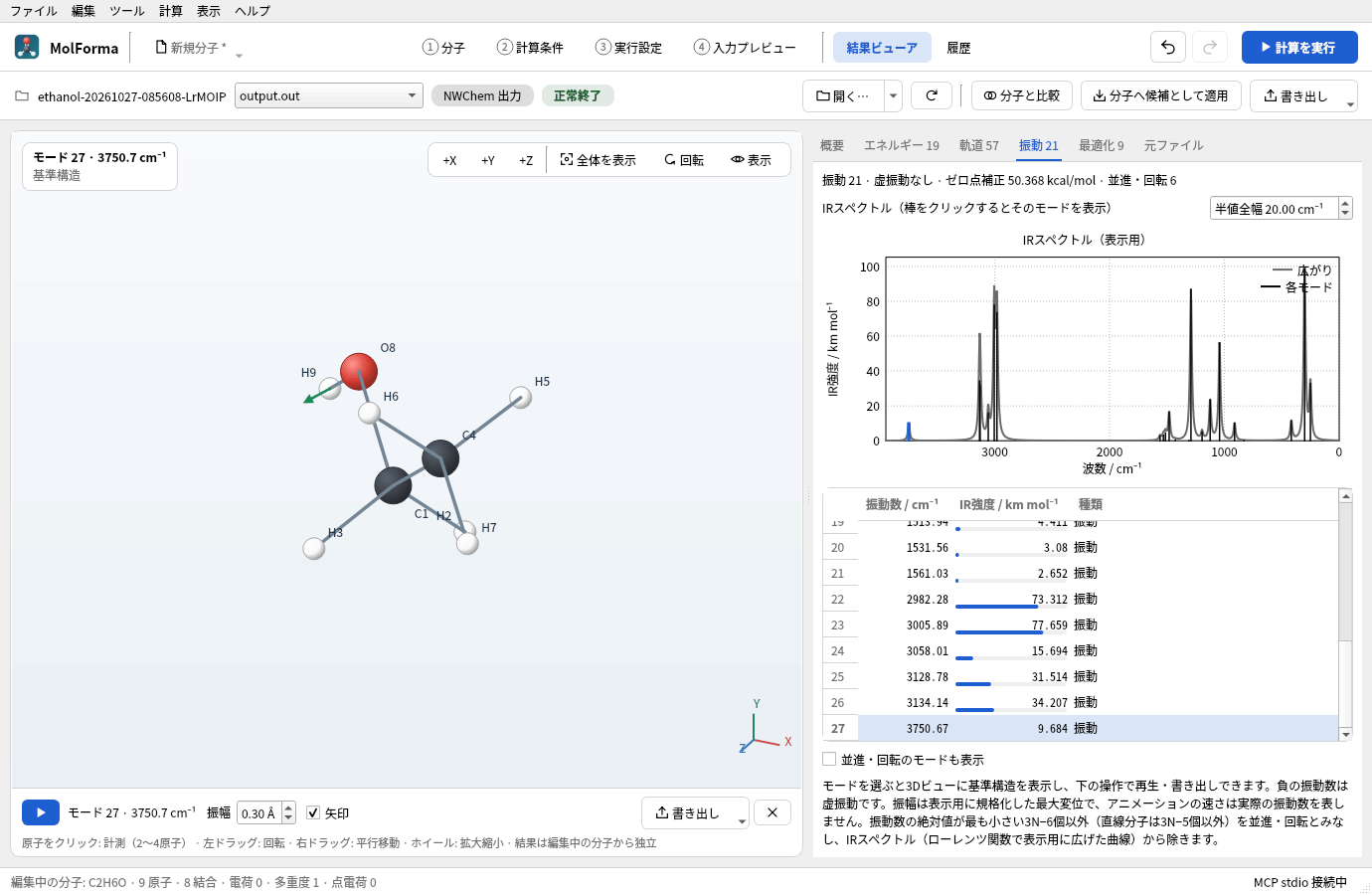Play the vibration mode 27 animation

(x=41, y=812)
